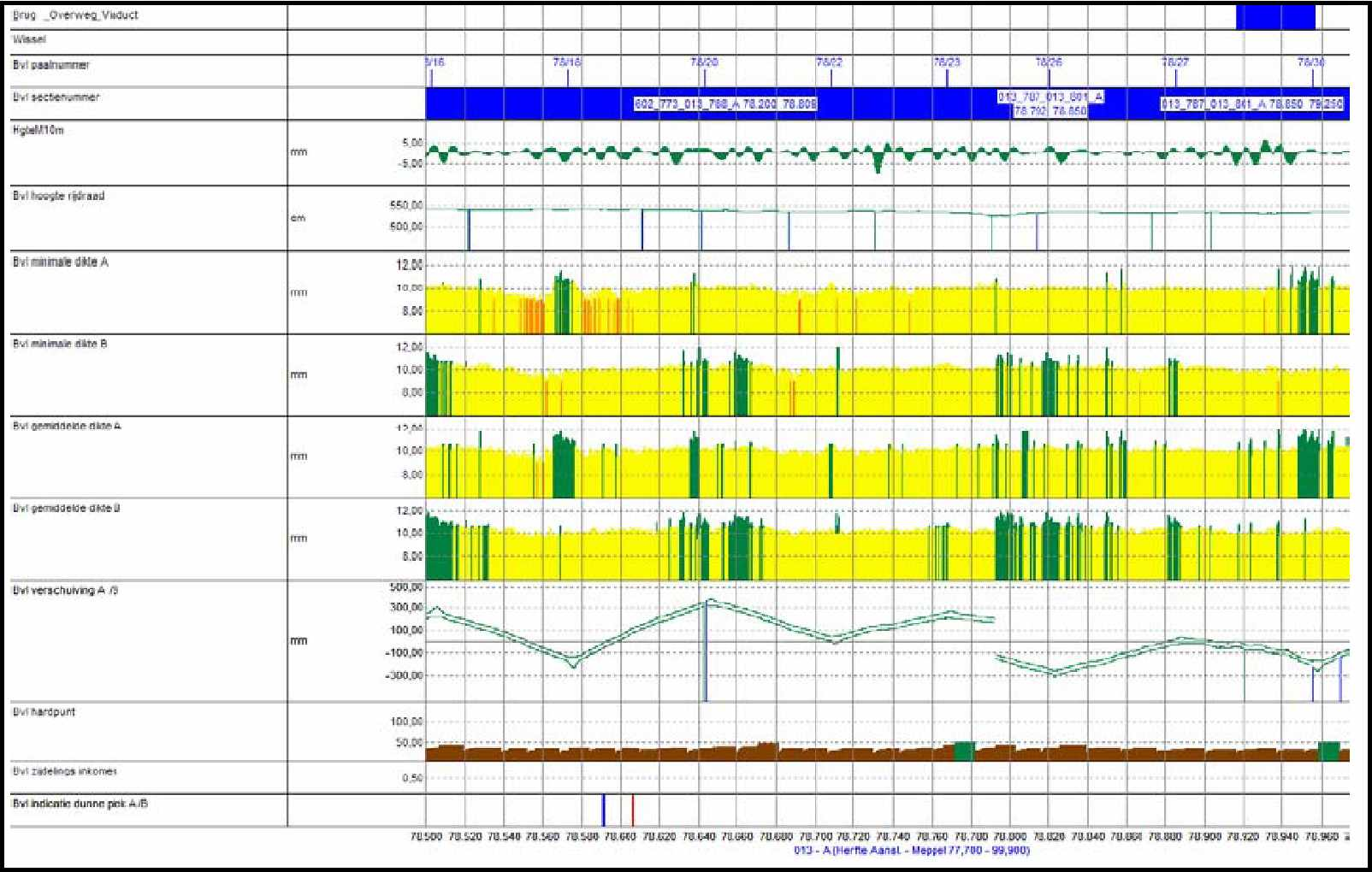
Task: Click the -300,00 value in verschuiving row
Action: pos(405,676)
